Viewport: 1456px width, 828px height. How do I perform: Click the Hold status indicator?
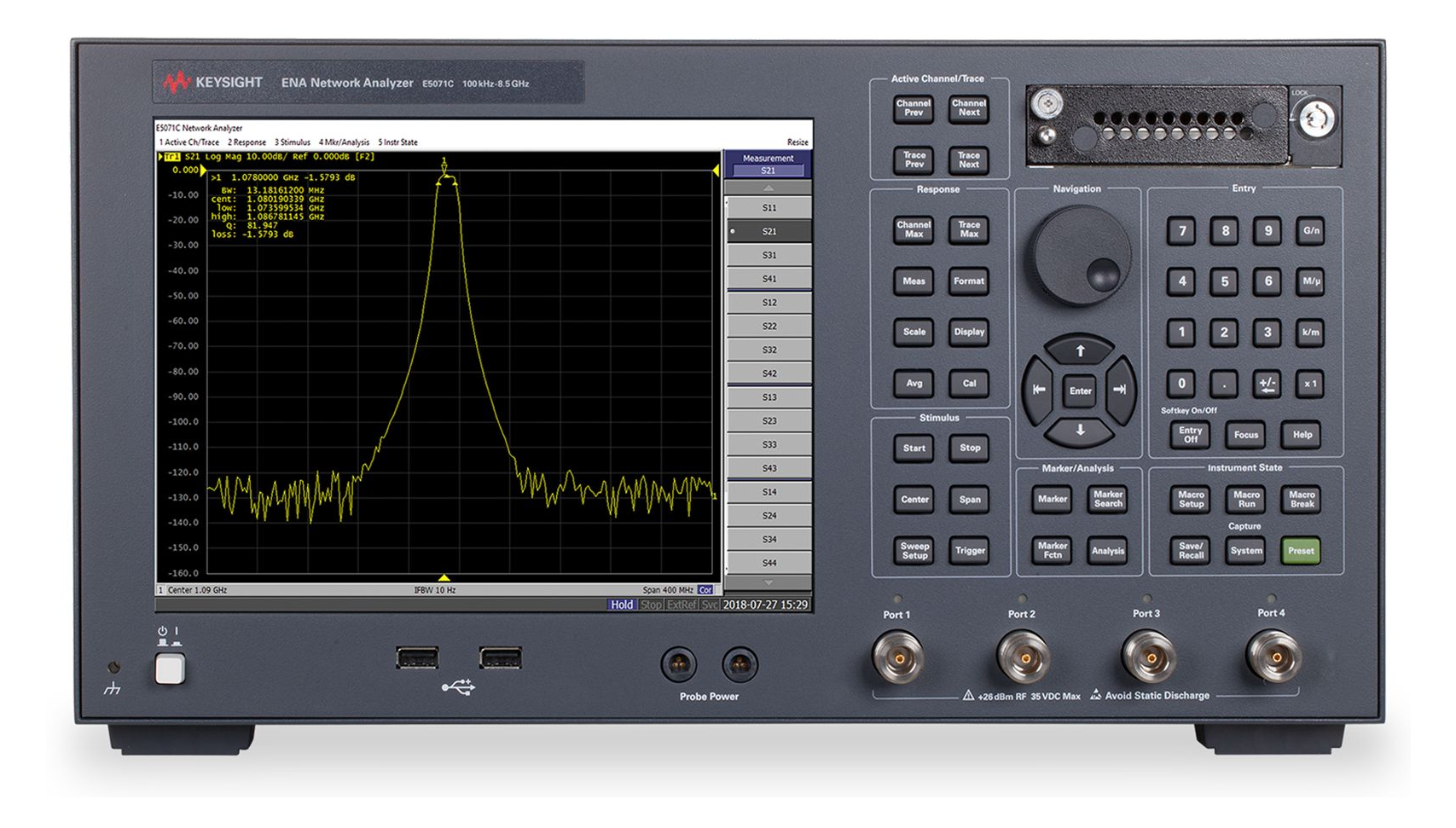[x=622, y=605]
